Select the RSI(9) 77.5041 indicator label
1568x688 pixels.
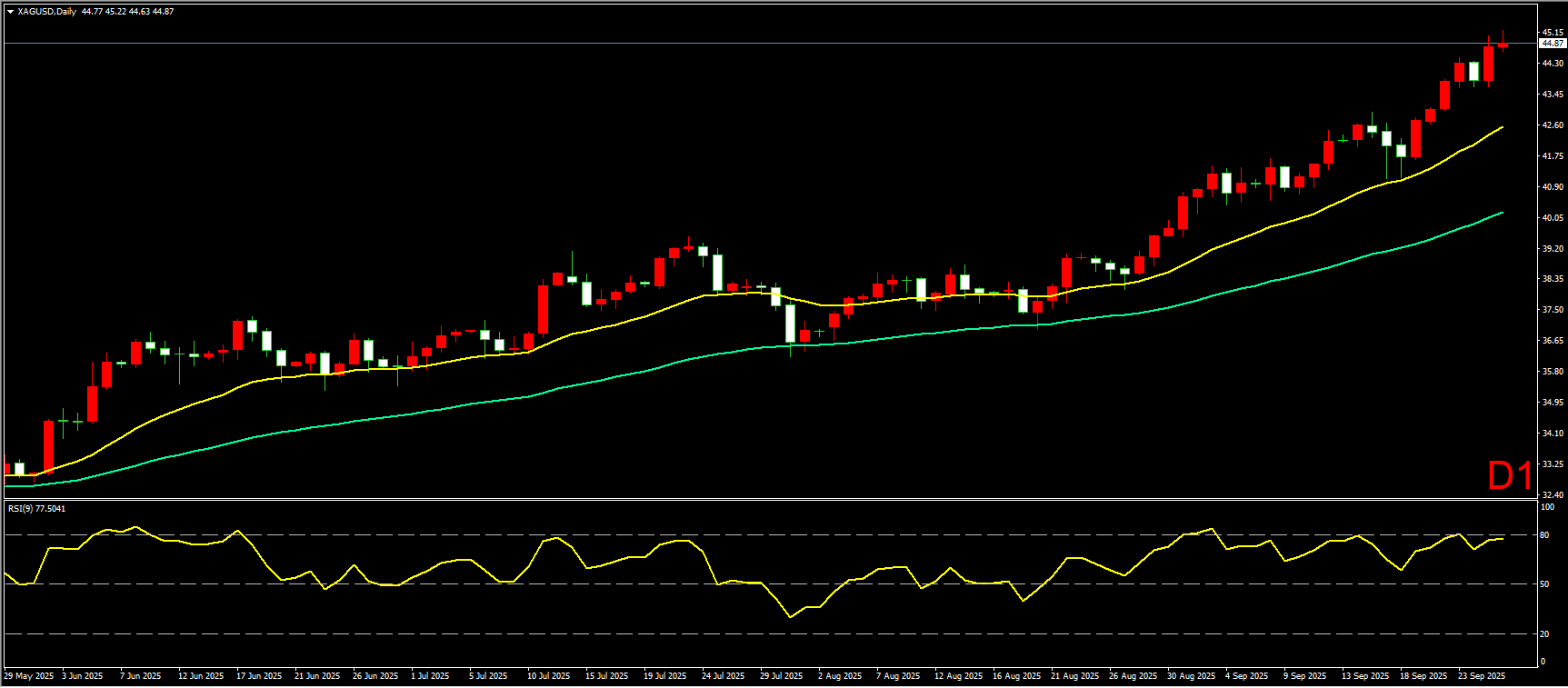coord(36,509)
